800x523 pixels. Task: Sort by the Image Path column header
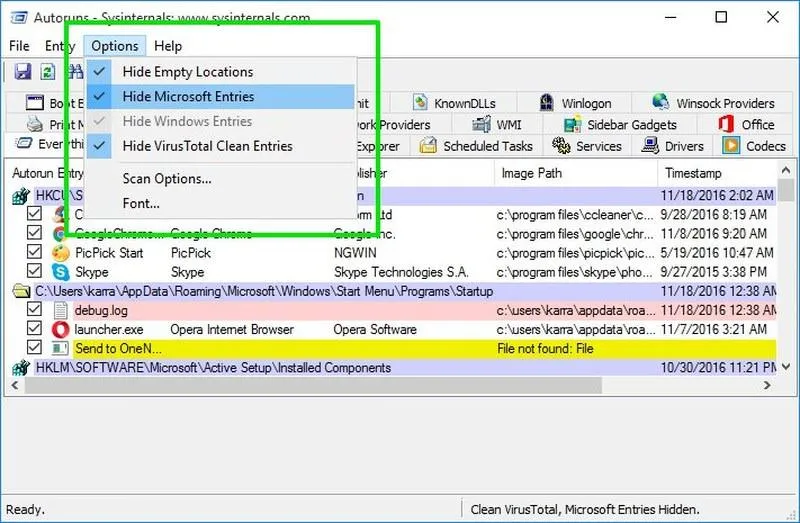tap(576, 173)
